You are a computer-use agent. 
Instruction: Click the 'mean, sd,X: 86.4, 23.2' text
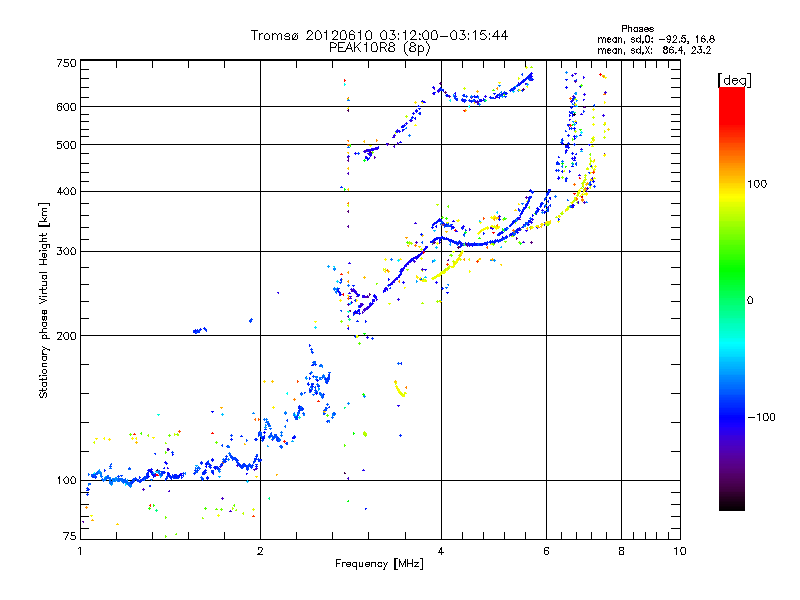pos(654,50)
